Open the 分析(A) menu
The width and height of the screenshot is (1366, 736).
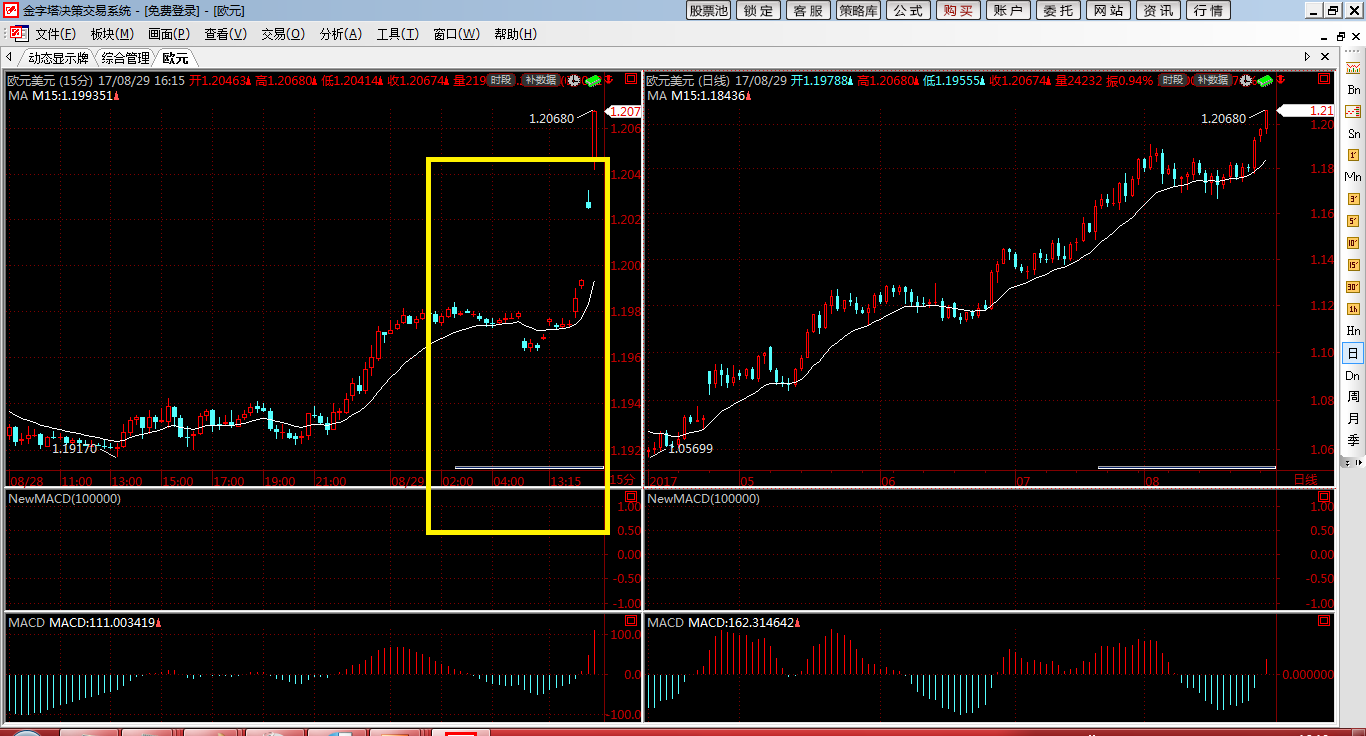(x=340, y=34)
